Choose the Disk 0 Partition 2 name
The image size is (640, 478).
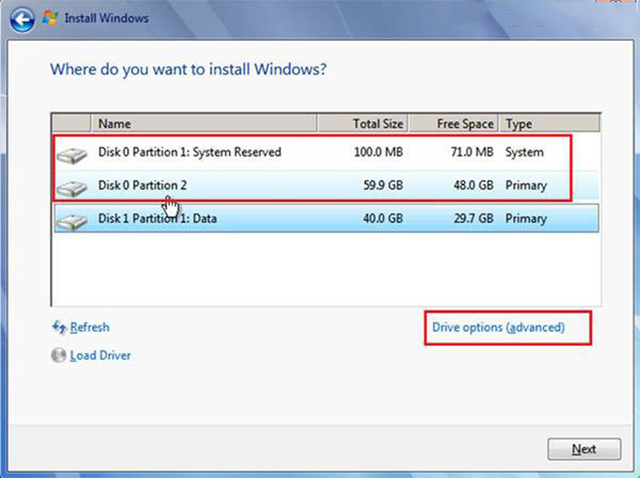point(143,185)
